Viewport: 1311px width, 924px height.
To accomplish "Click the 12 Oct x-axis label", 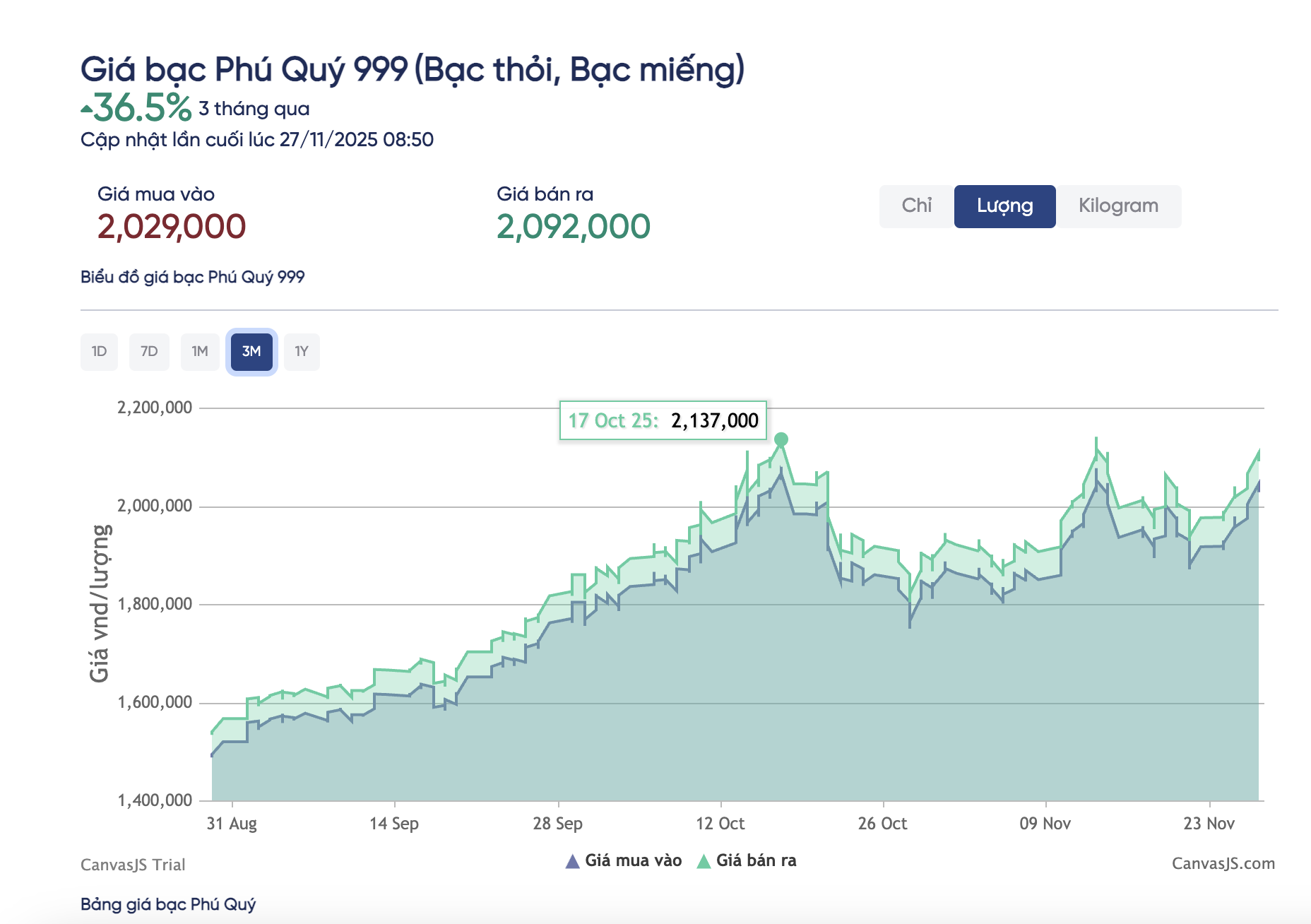I will pyautogui.click(x=720, y=824).
